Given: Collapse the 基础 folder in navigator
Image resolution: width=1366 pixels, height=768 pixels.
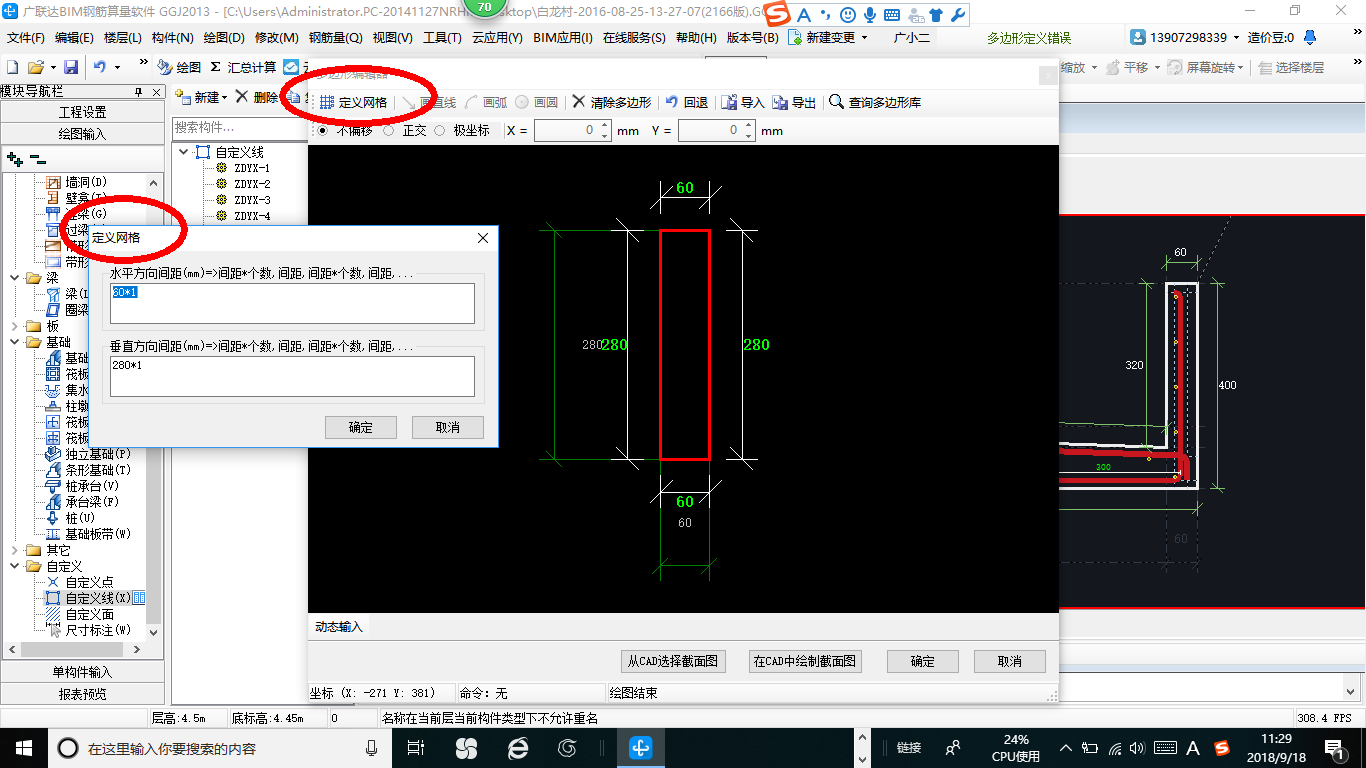Looking at the screenshot, I should [14, 342].
